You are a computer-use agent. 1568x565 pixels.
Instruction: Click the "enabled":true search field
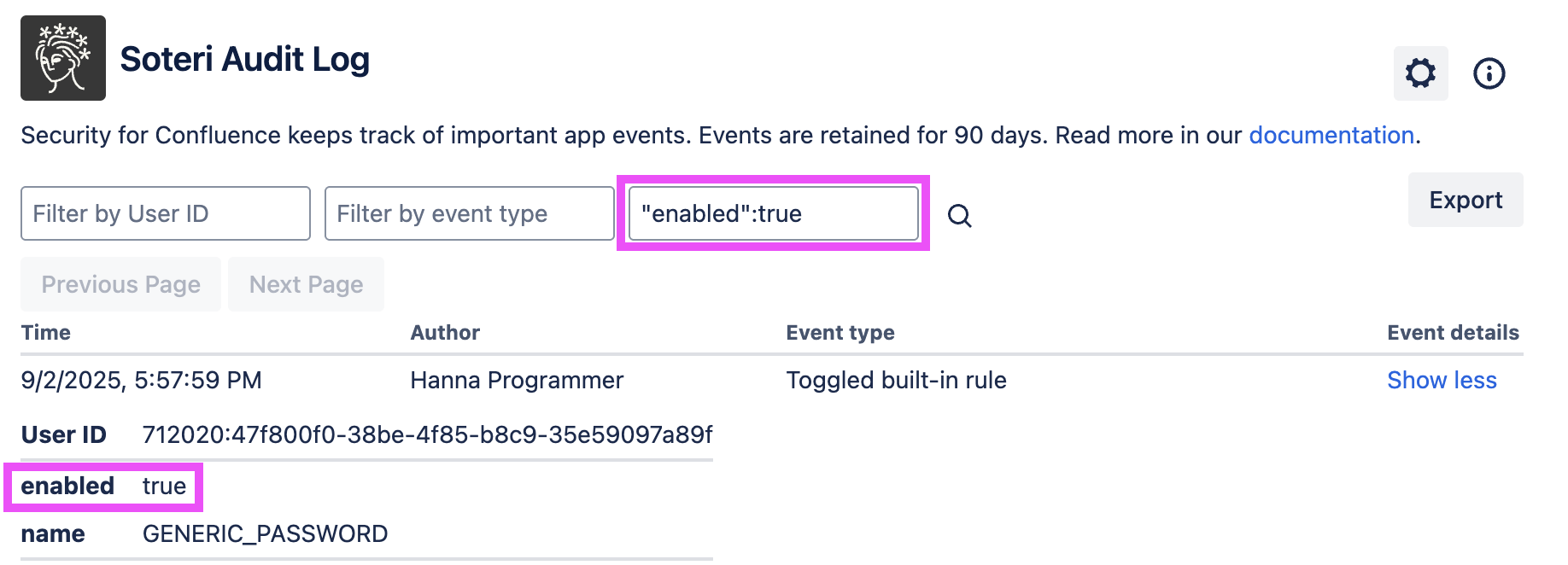[773, 213]
